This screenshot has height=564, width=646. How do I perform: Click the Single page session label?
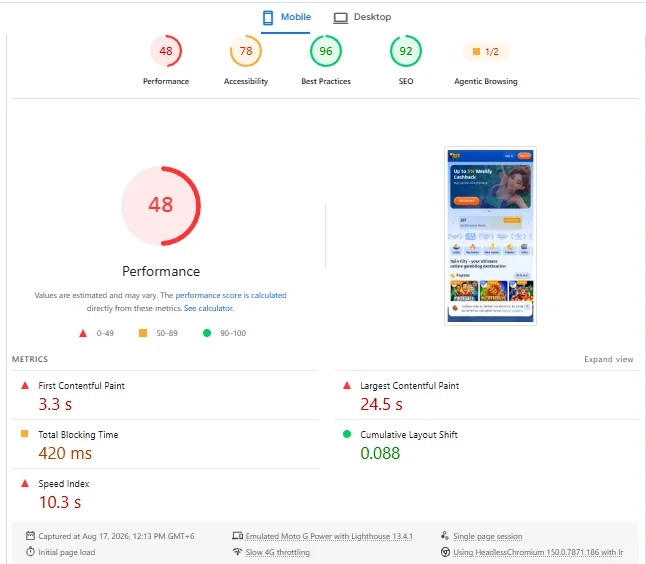pyautogui.click(x=487, y=536)
